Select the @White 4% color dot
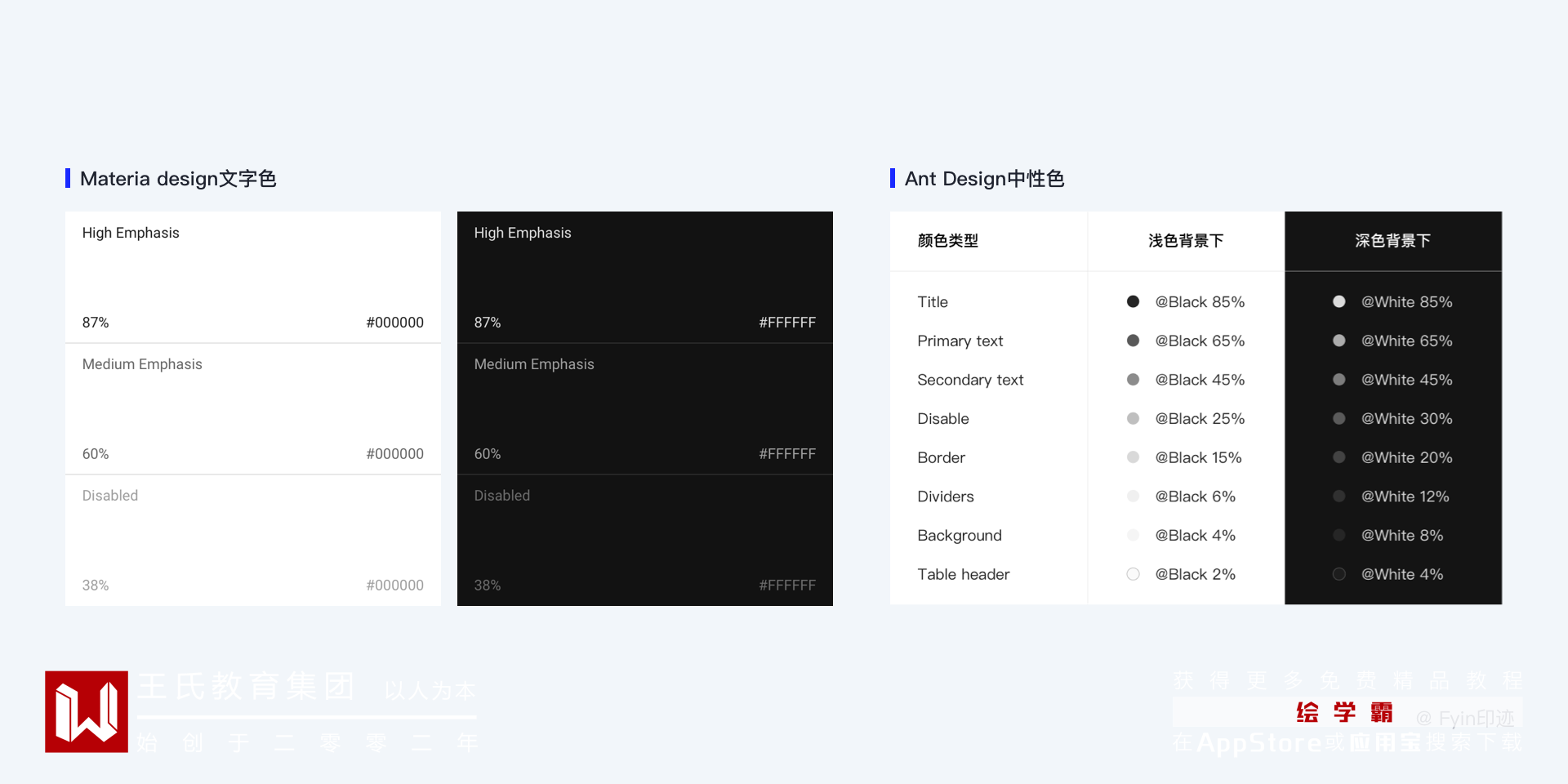 1339,574
